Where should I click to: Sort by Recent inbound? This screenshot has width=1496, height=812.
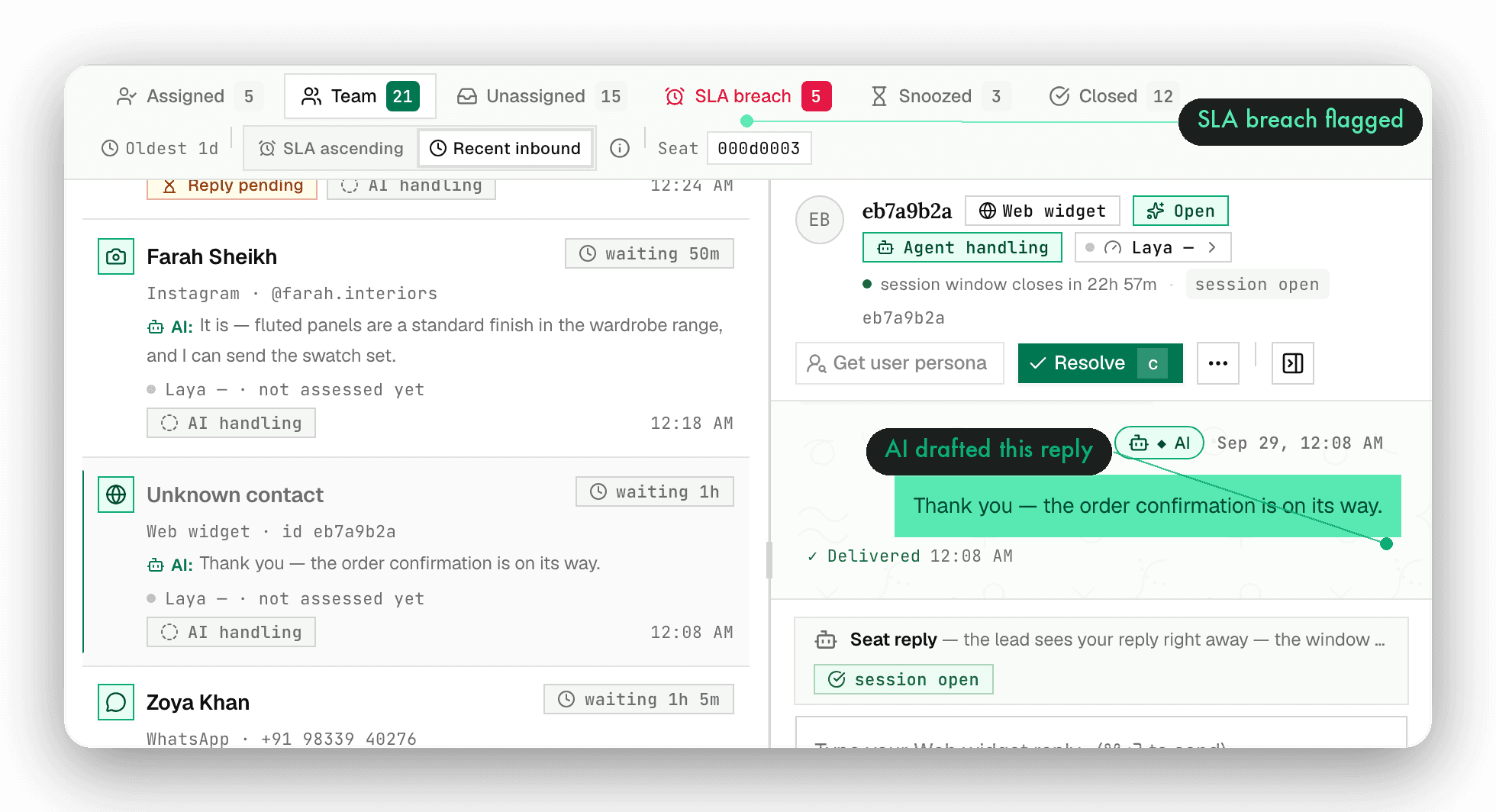pos(505,148)
